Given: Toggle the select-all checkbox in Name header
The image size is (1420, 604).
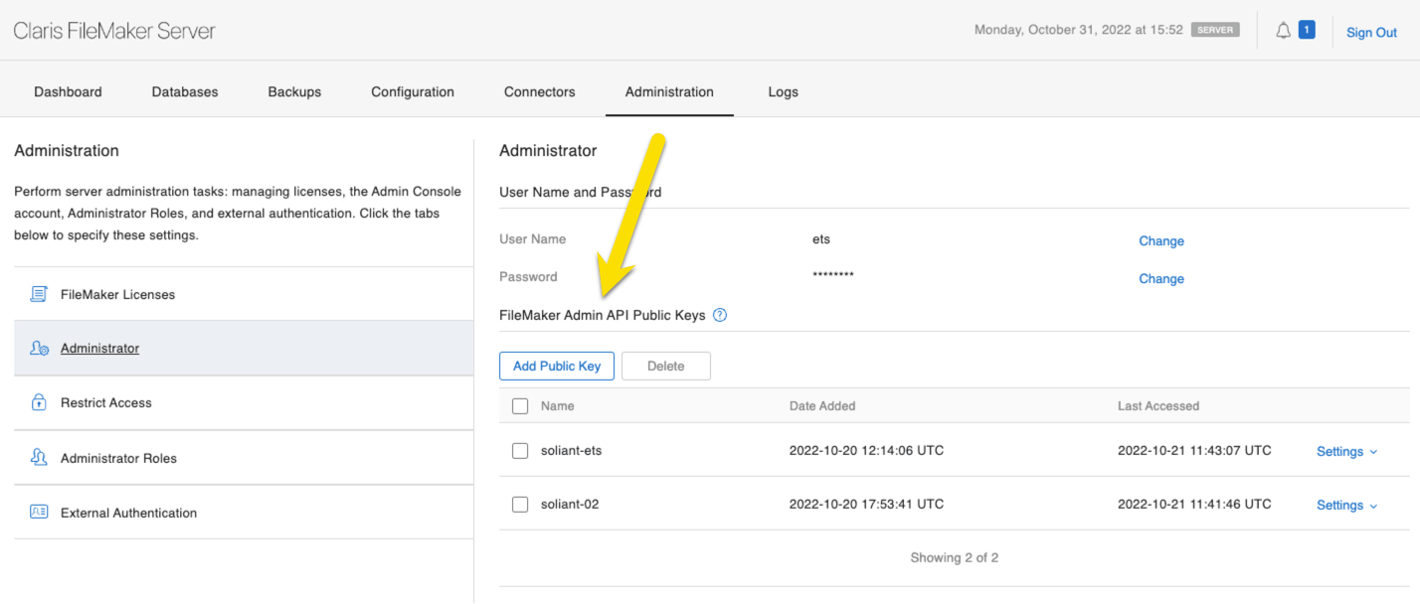Looking at the screenshot, I should click(x=520, y=406).
